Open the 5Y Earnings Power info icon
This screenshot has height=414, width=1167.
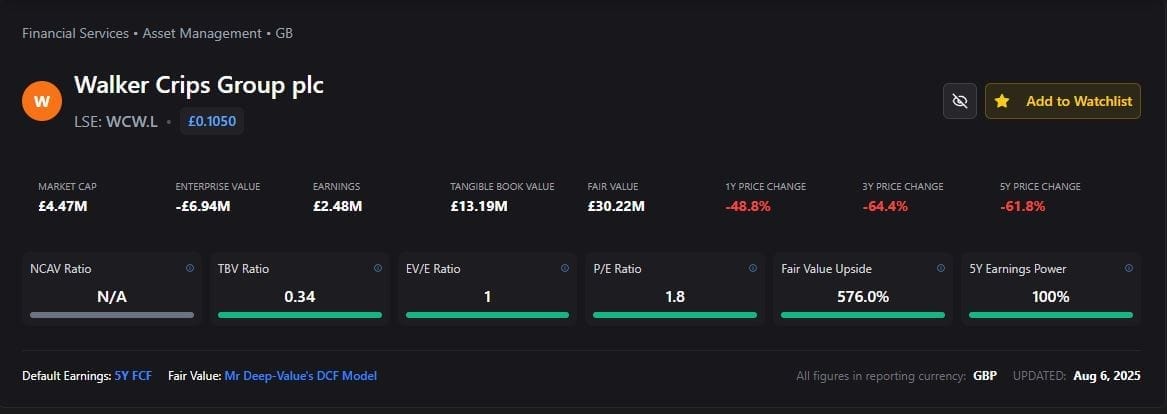point(1128,268)
